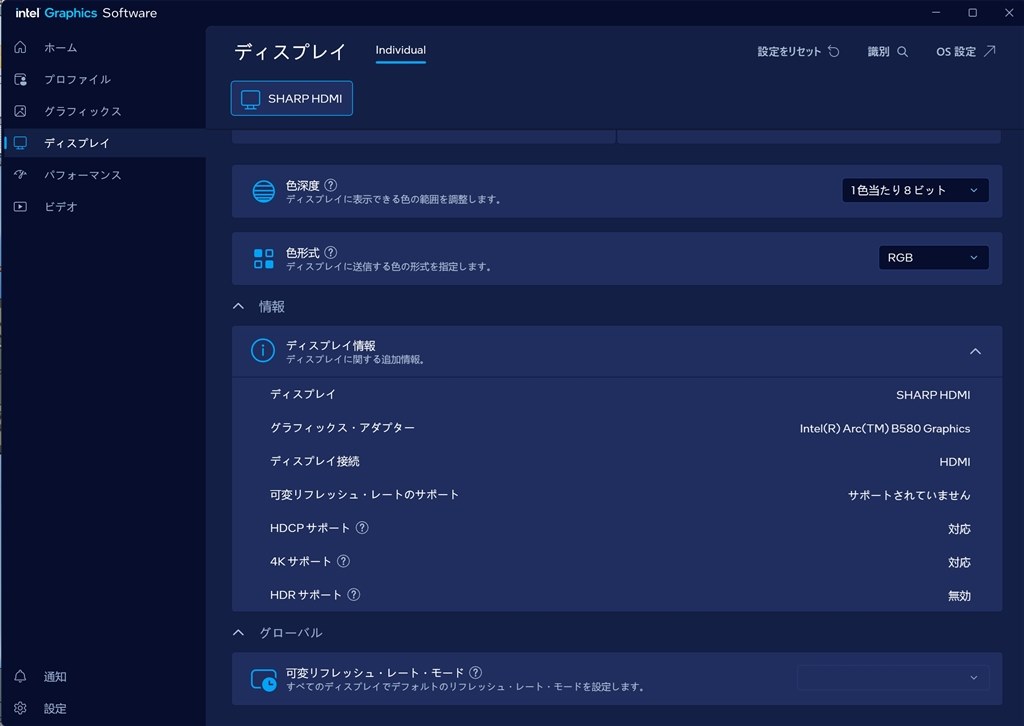Click the OS 設定 external arrow icon
Screen dimensions: 1024x726
coord(990,51)
